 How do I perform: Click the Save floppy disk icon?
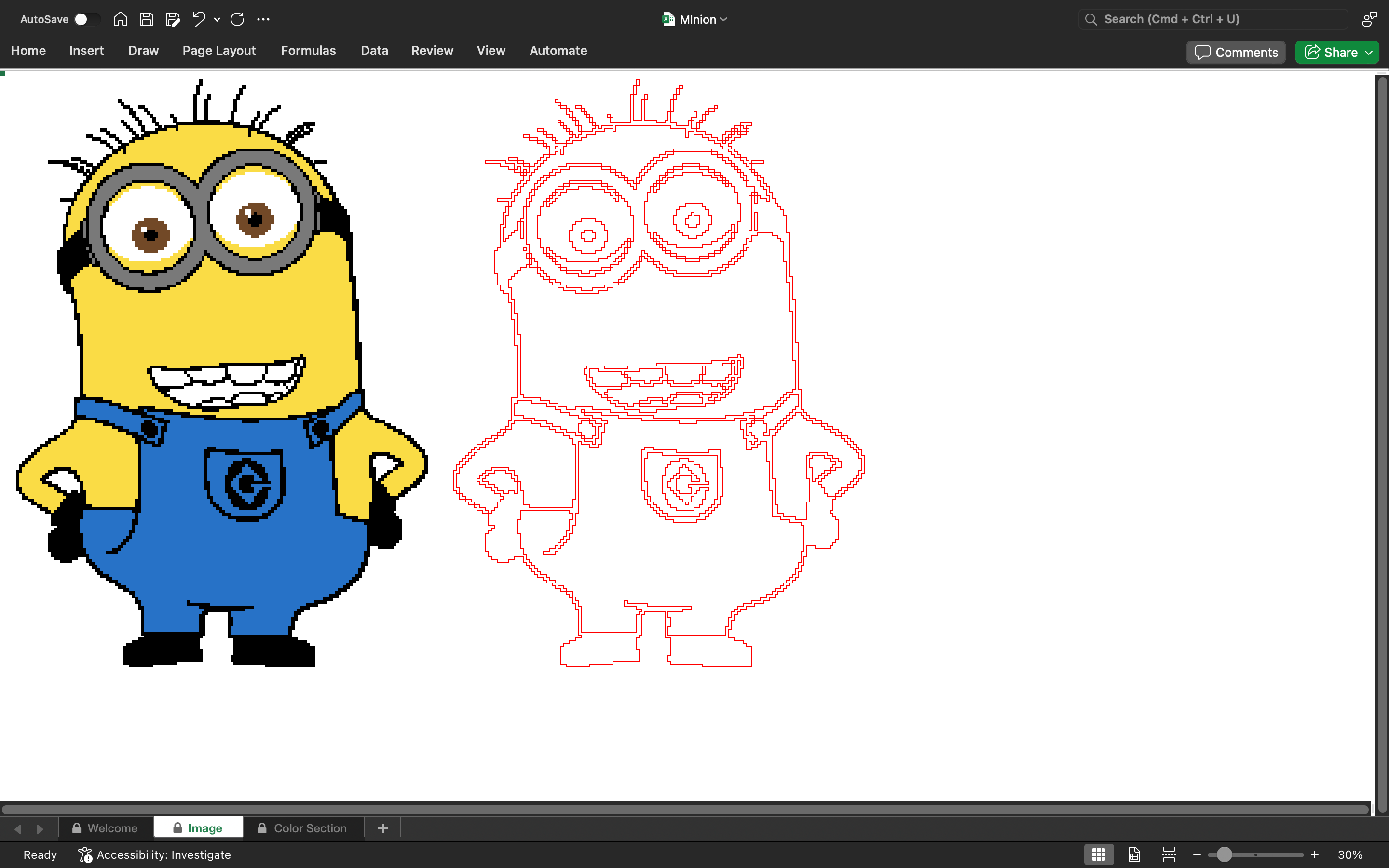(x=146, y=19)
